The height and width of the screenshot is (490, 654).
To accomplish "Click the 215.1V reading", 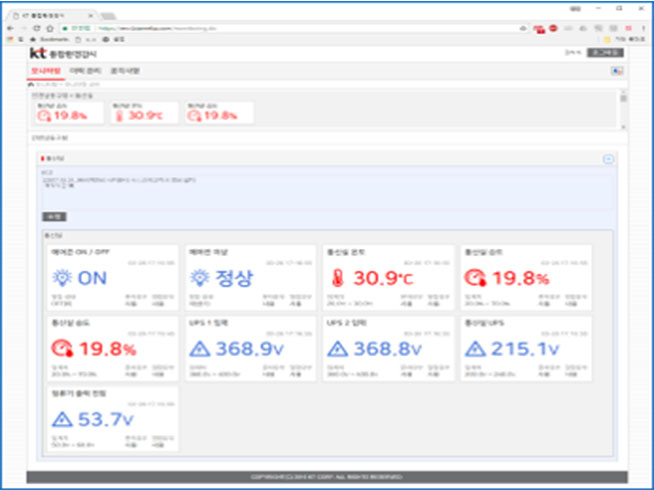I will [525, 349].
